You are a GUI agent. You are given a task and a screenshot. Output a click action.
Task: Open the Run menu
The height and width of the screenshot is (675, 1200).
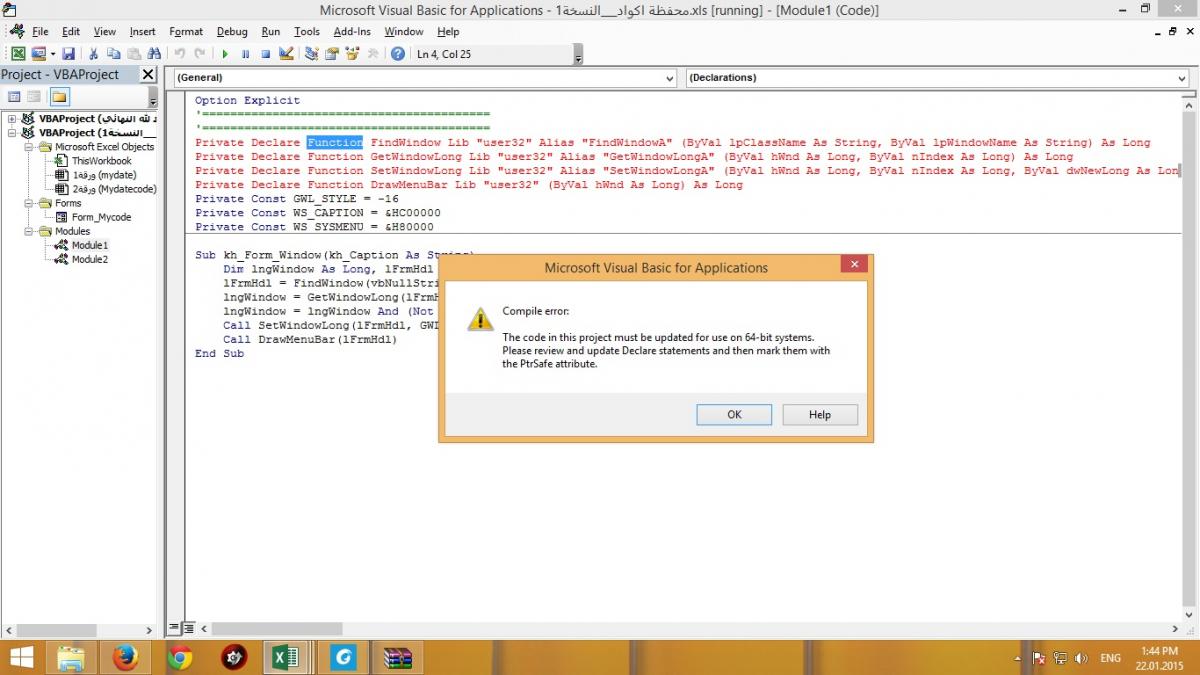(x=271, y=32)
